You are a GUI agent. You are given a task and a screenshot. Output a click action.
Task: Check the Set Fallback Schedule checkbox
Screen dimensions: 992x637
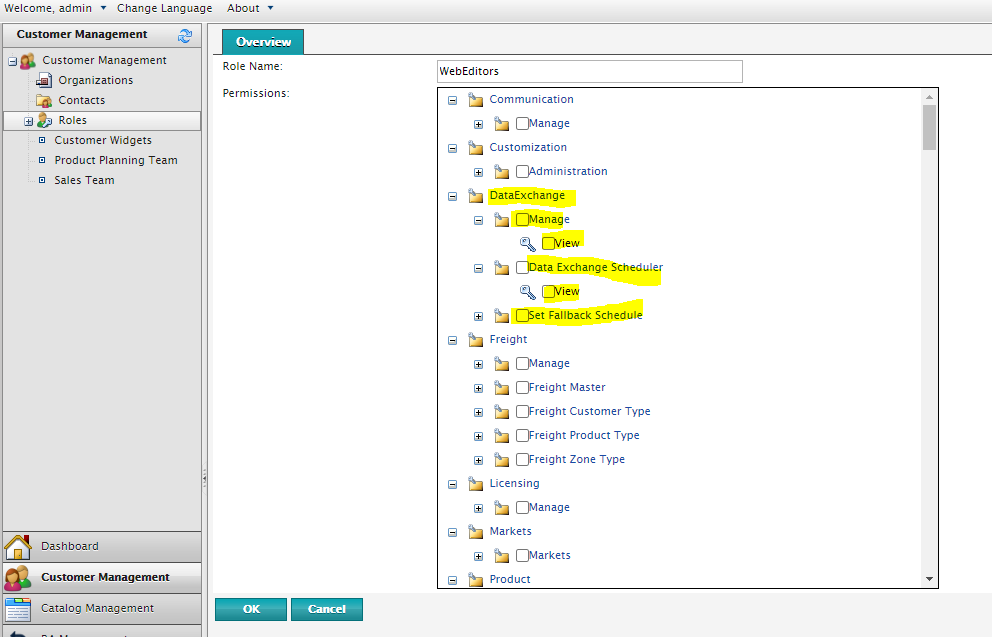pyautogui.click(x=522, y=316)
